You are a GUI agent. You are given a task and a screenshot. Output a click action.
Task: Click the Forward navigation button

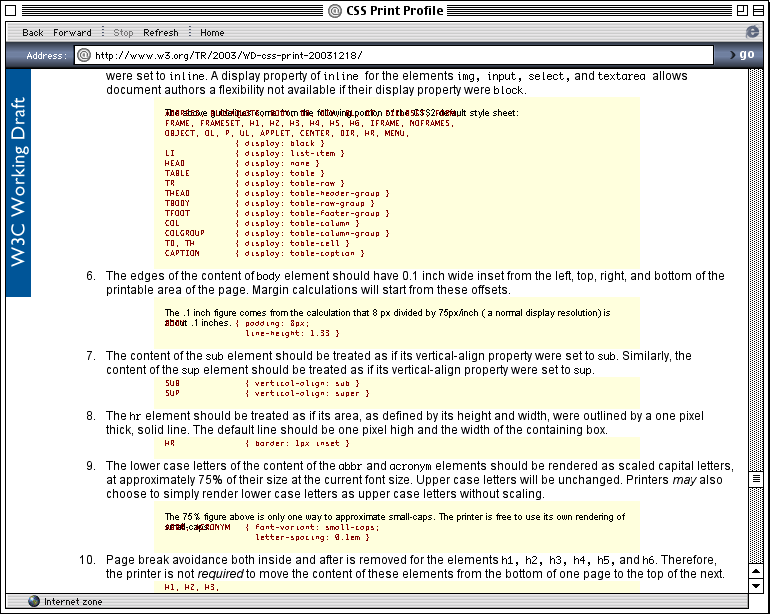(72, 33)
